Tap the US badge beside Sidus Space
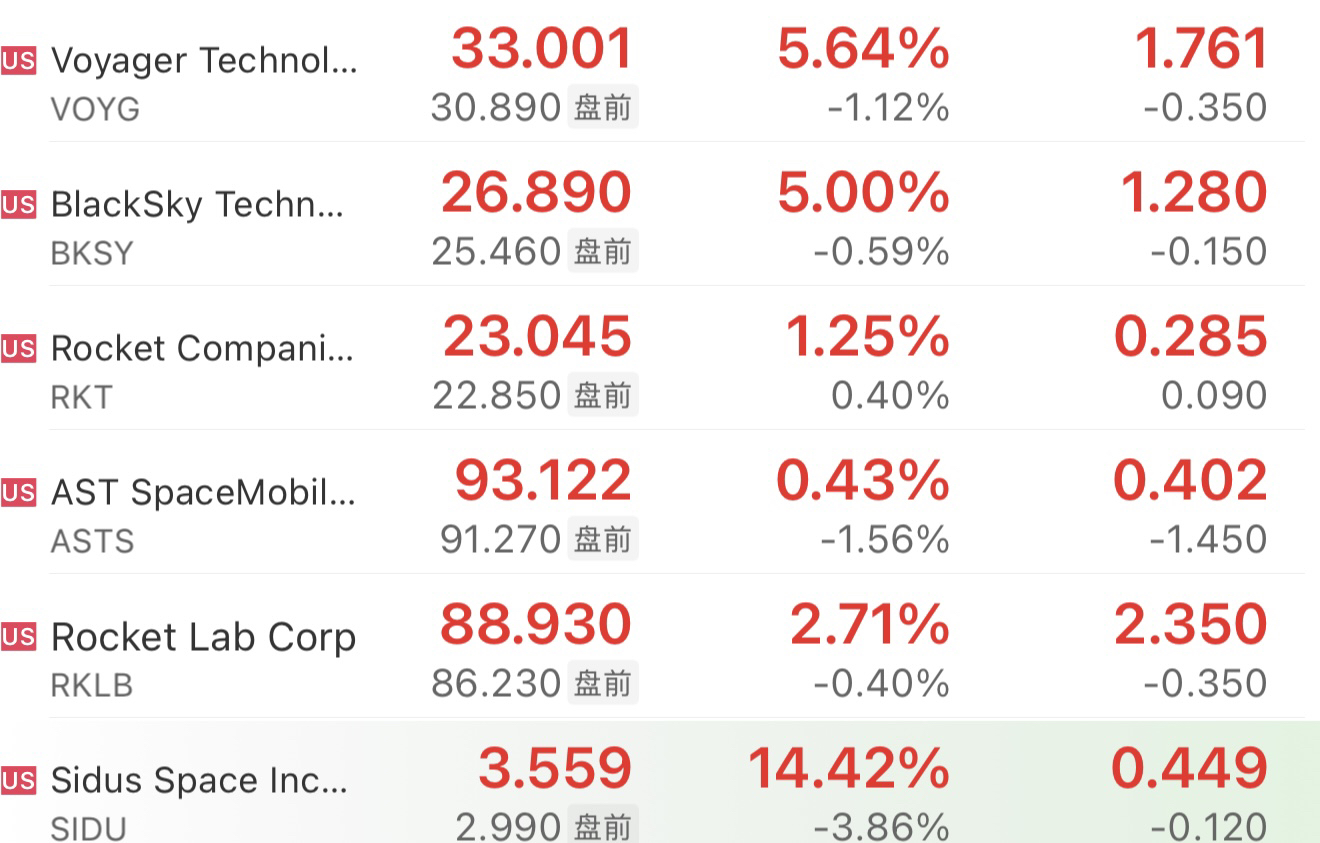Viewport: 1320px width, 843px height. coord(19,781)
